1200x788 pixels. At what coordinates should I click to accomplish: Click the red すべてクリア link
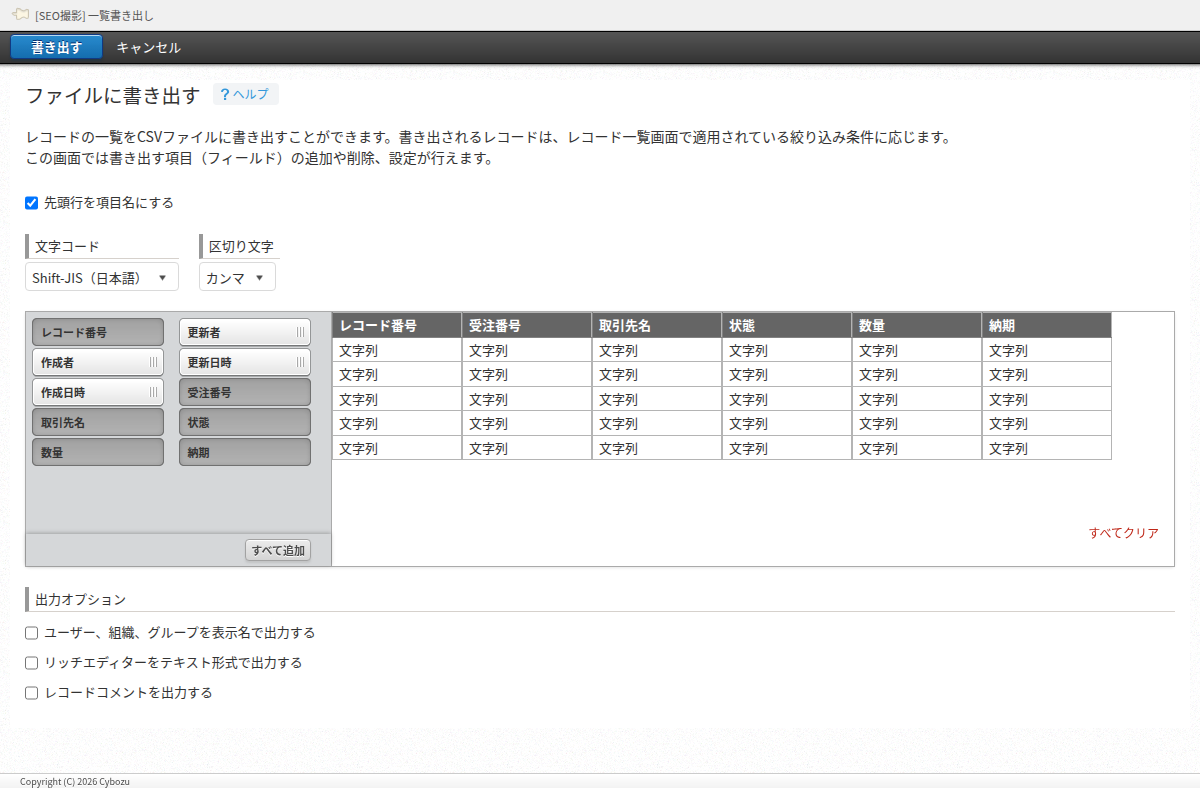[1124, 533]
